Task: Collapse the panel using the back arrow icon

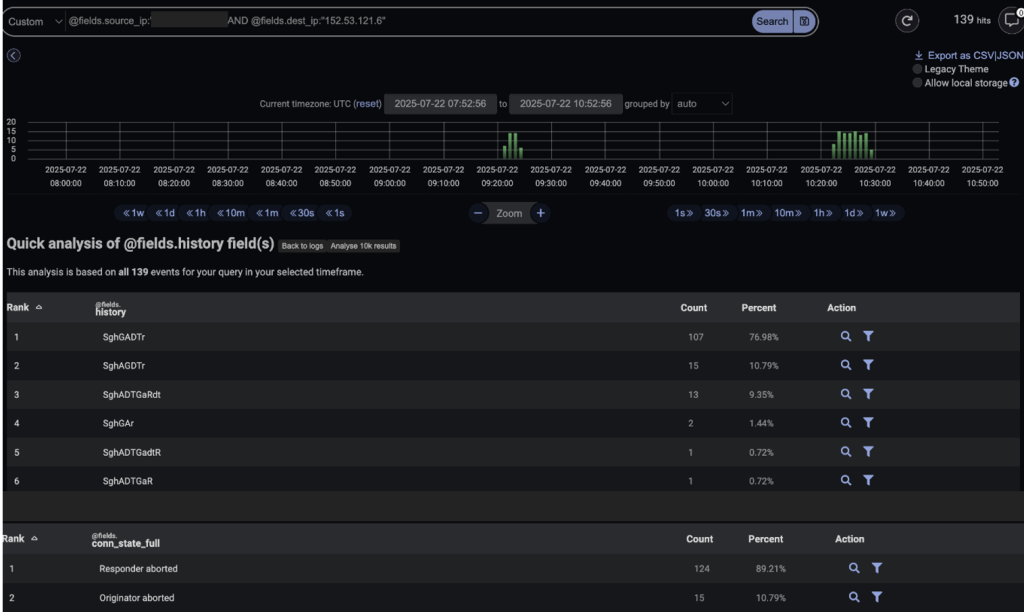Action: (x=12, y=56)
